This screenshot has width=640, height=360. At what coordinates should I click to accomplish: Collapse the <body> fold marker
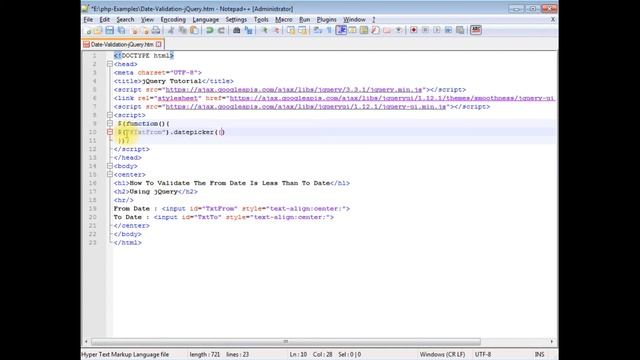pyautogui.click(x=110, y=166)
